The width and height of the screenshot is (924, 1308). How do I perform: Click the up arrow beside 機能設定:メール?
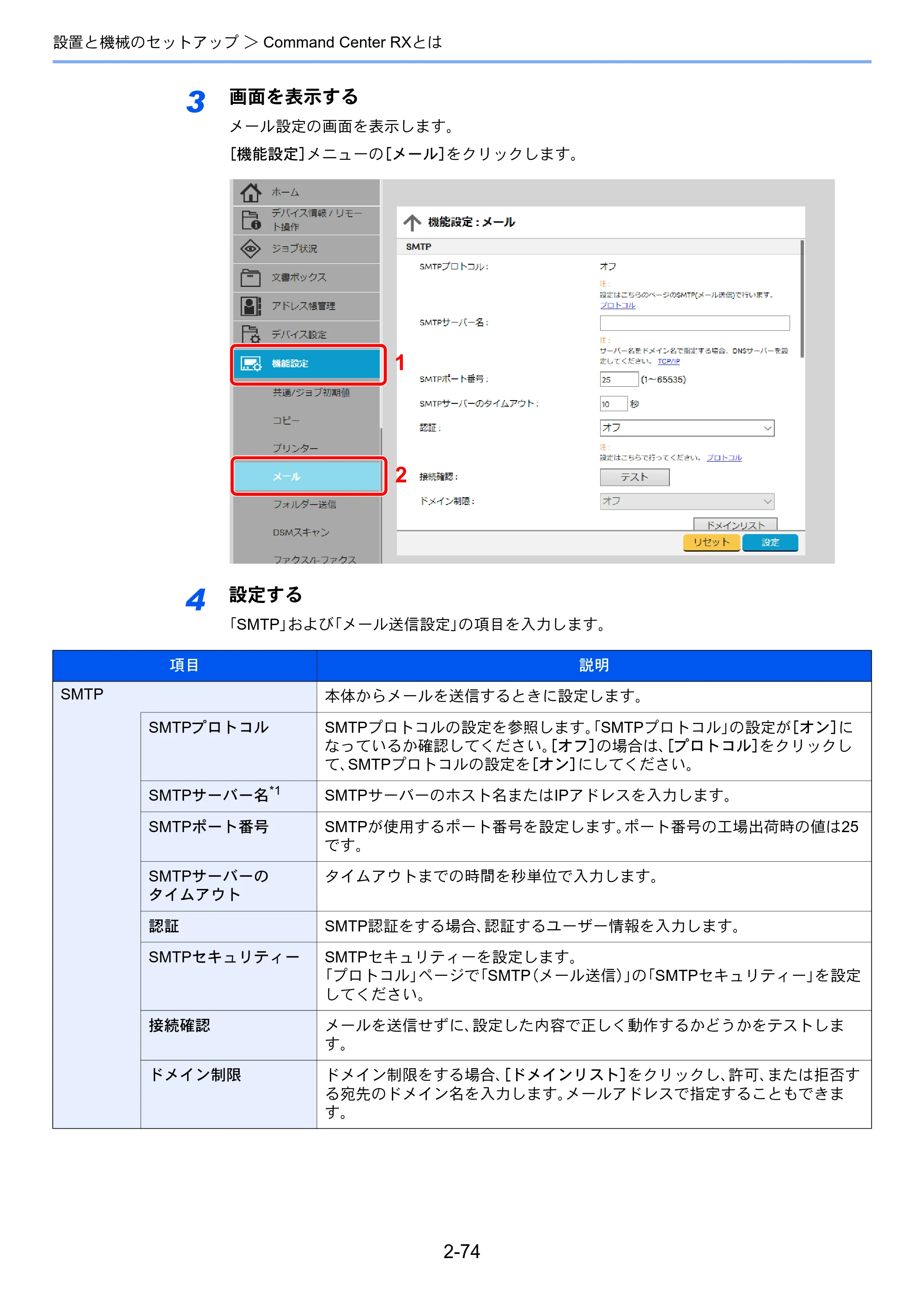[x=412, y=222]
